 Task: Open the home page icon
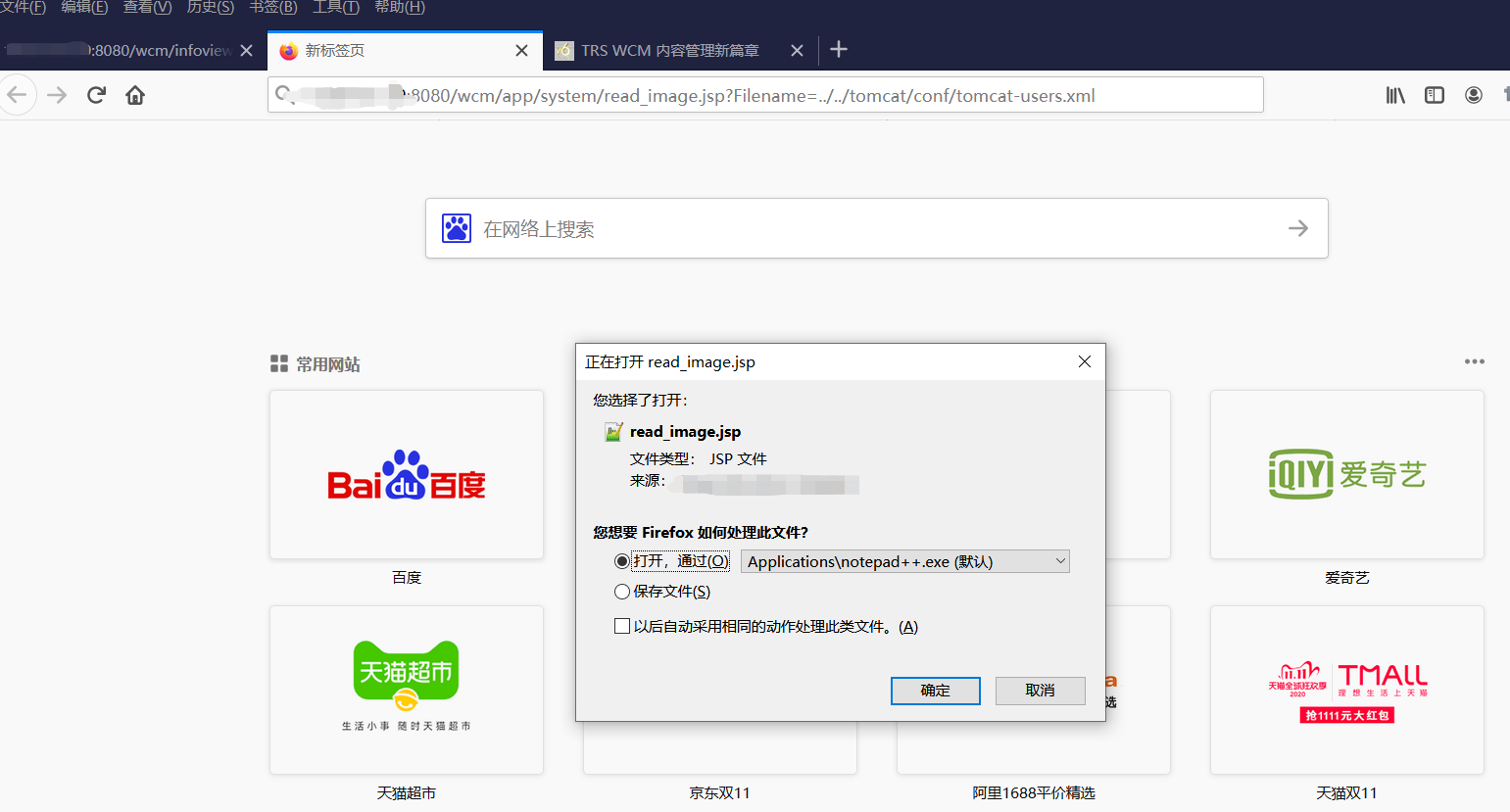(135, 95)
